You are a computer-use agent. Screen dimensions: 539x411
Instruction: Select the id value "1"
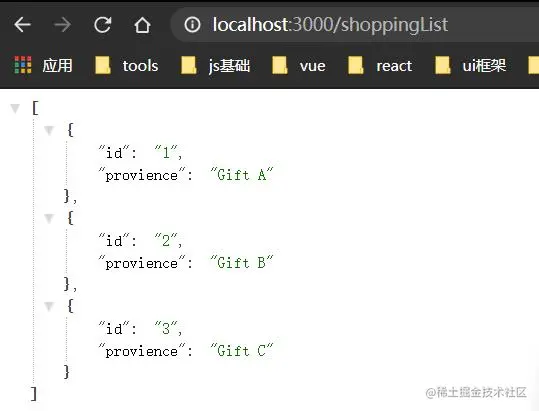pyautogui.click(x=166, y=152)
